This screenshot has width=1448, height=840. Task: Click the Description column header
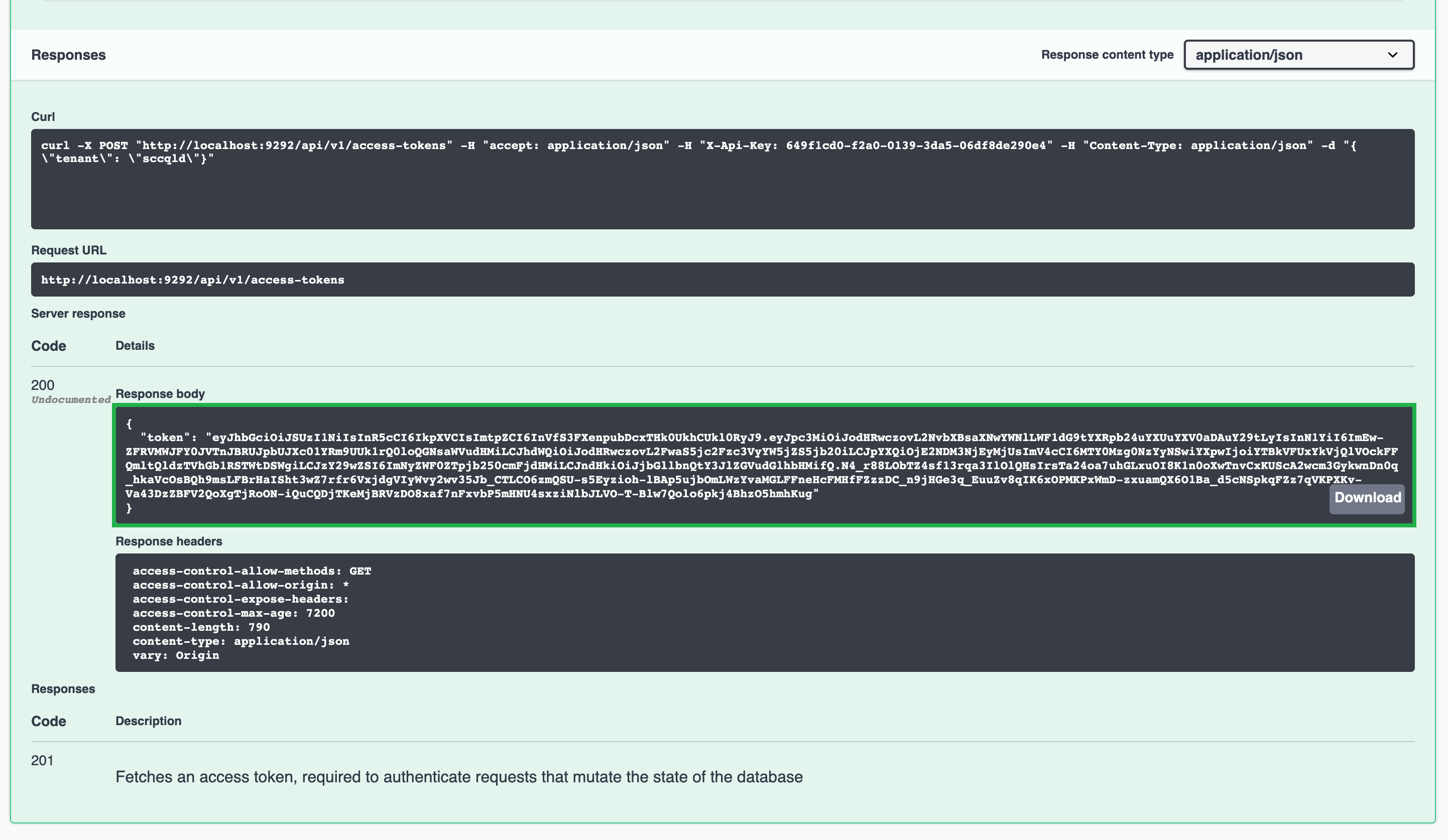148,721
